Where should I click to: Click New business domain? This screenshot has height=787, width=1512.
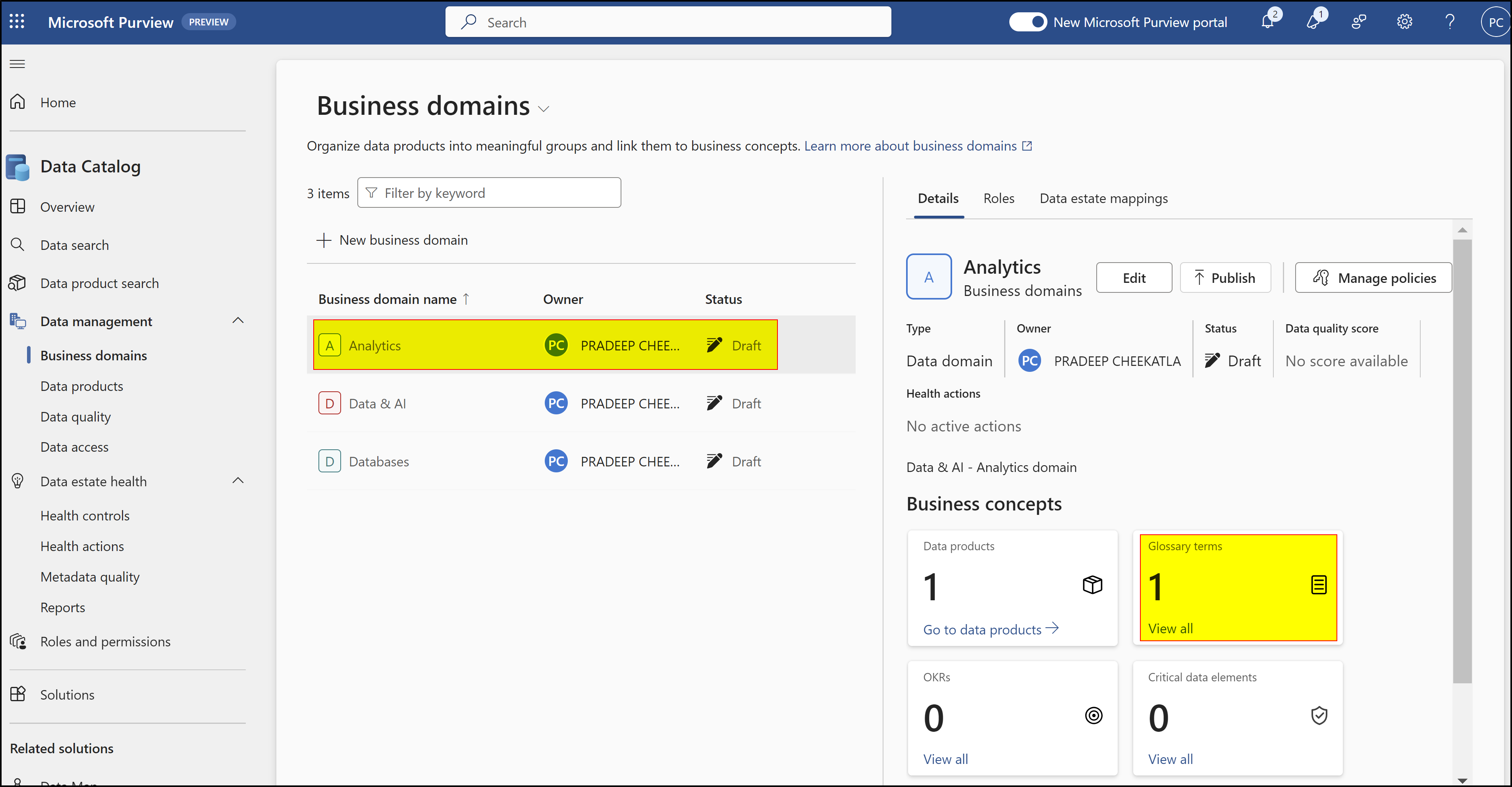coord(391,240)
